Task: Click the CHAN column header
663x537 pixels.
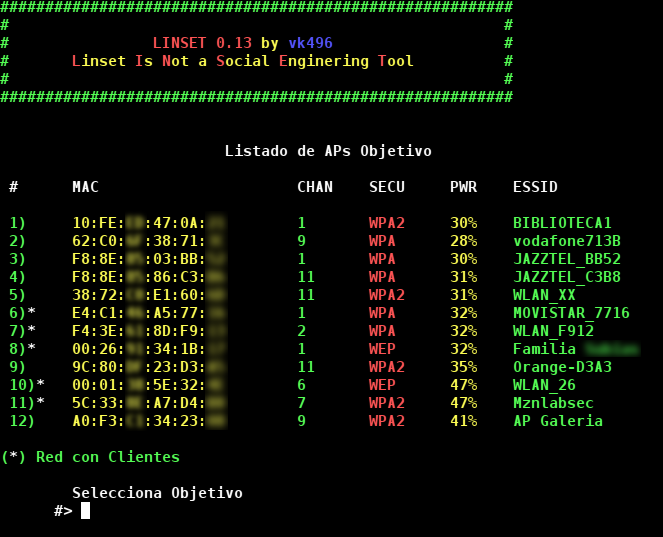Action: [x=315, y=187]
